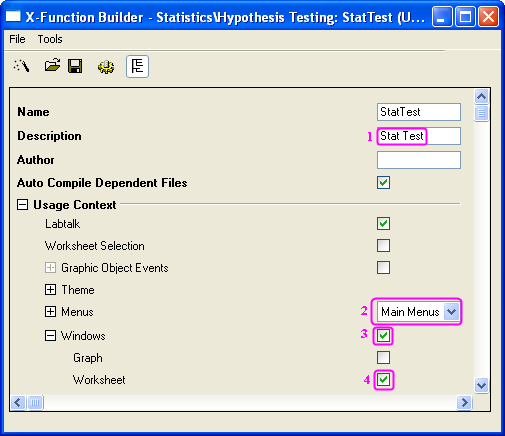
Task: Click the Graph label under Windows
Action: (x=88, y=358)
